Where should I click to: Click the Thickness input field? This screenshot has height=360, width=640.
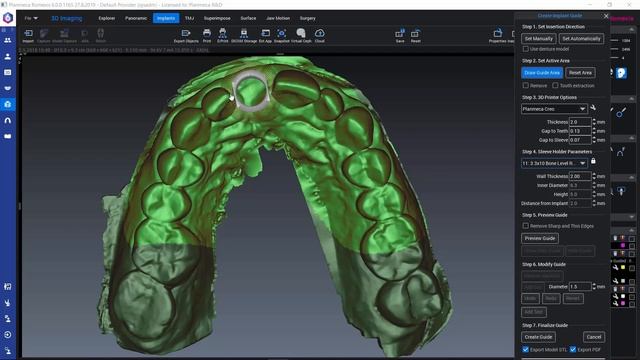580,122
